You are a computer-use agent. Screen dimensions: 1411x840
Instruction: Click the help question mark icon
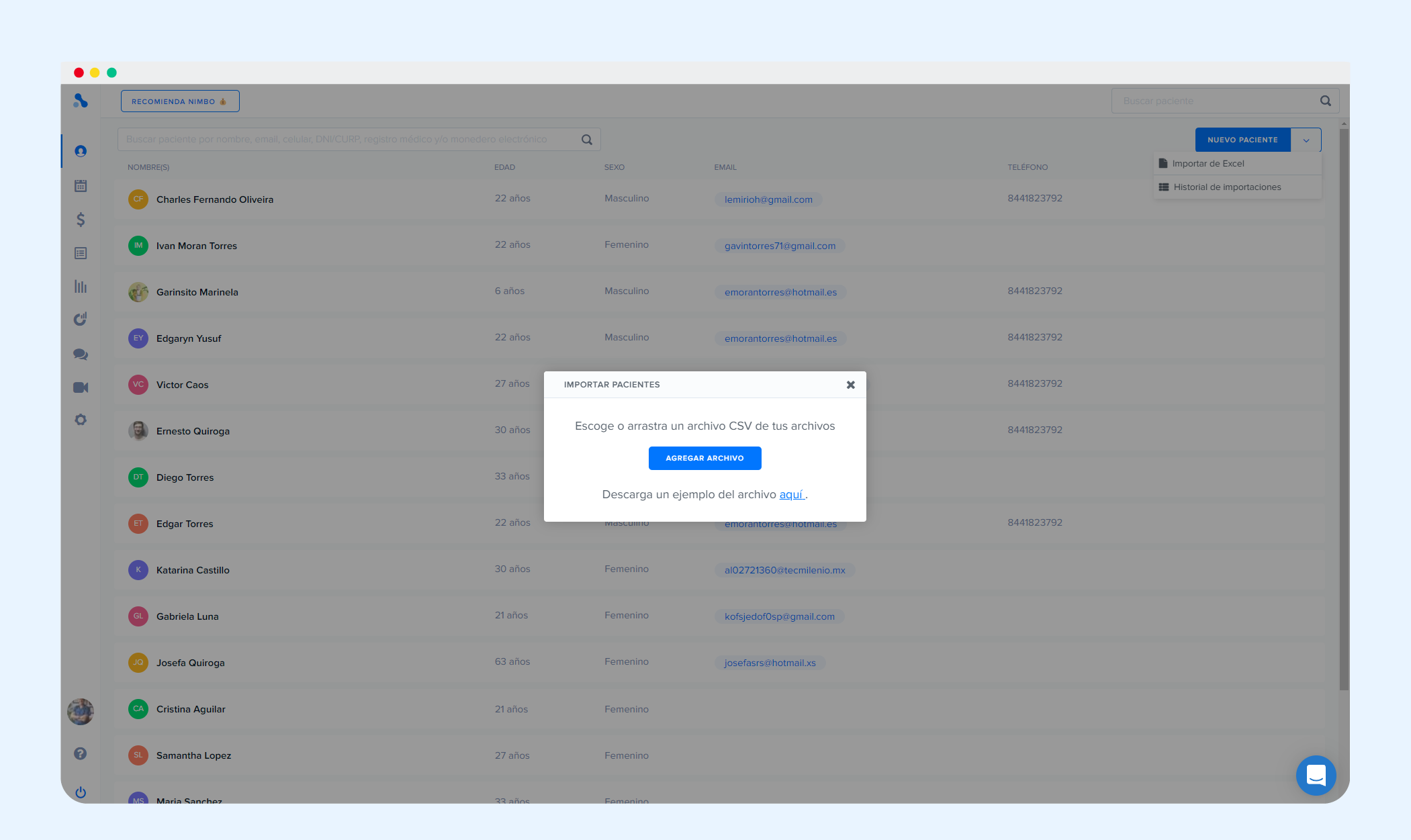click(80, 753)
